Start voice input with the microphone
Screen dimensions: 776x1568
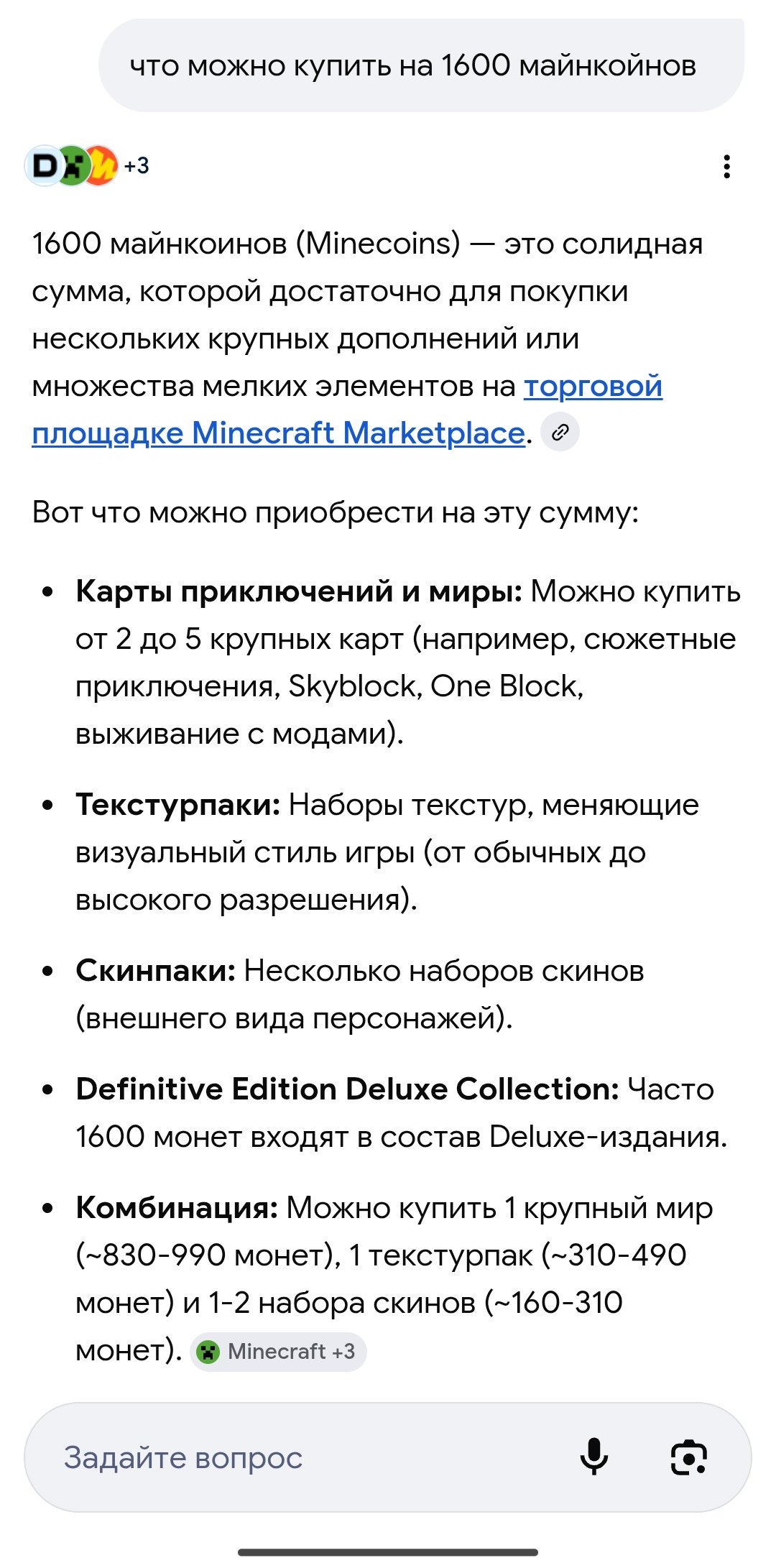[x=594, y=1457]
